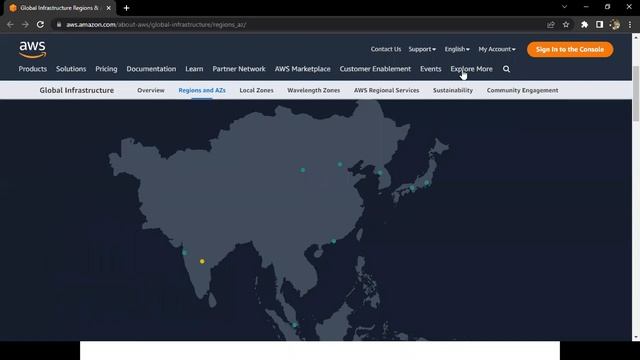This screenshot has width=640, height=360.
Task: Reload the current page
Action: (x=40, y=24)
